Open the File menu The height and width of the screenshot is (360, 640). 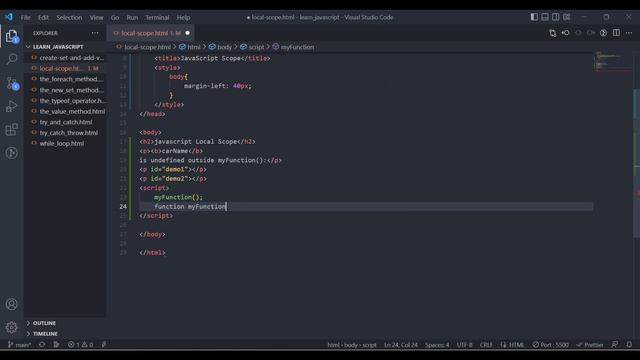pos(25,18)
